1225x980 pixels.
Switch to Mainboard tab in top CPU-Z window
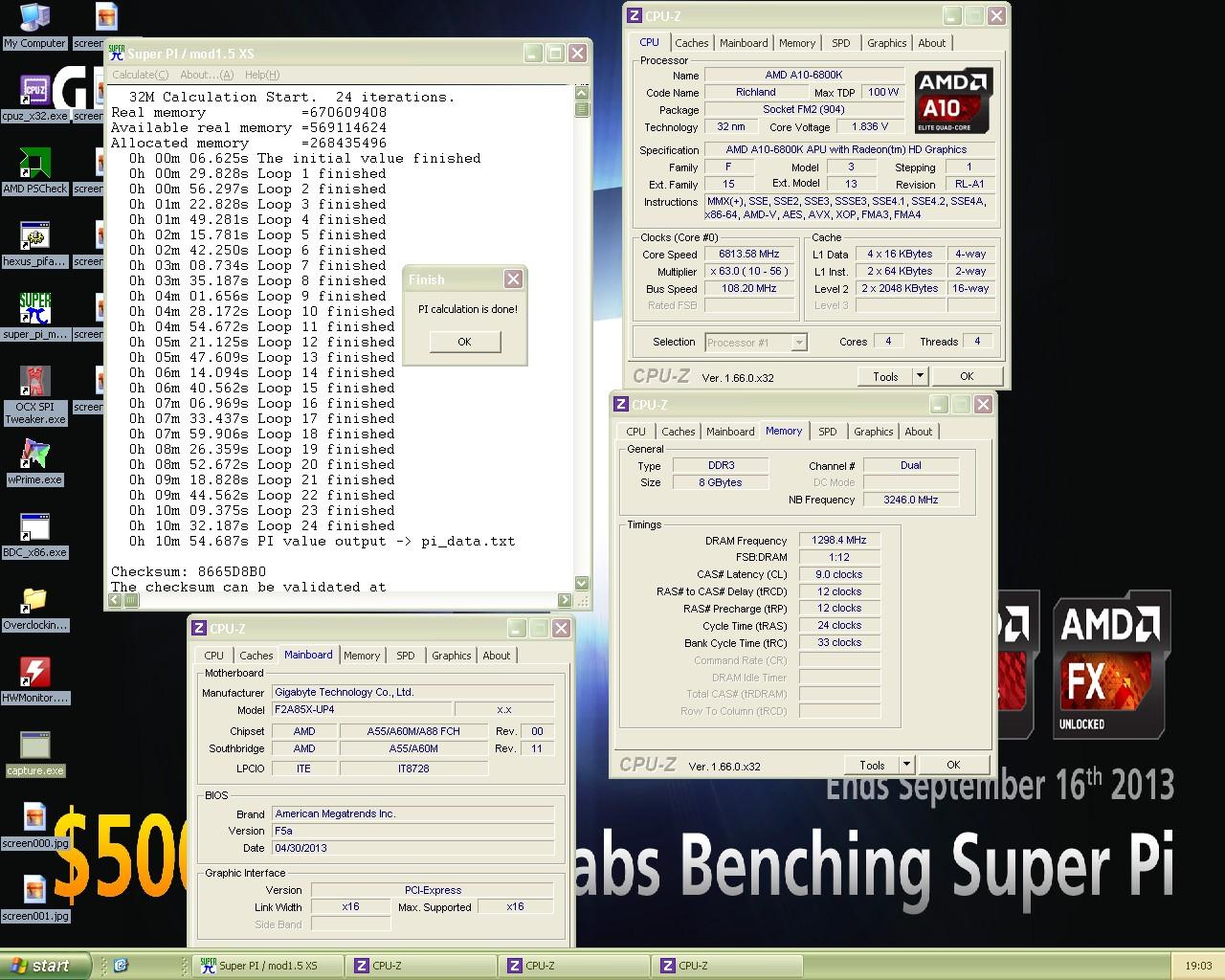744,43
